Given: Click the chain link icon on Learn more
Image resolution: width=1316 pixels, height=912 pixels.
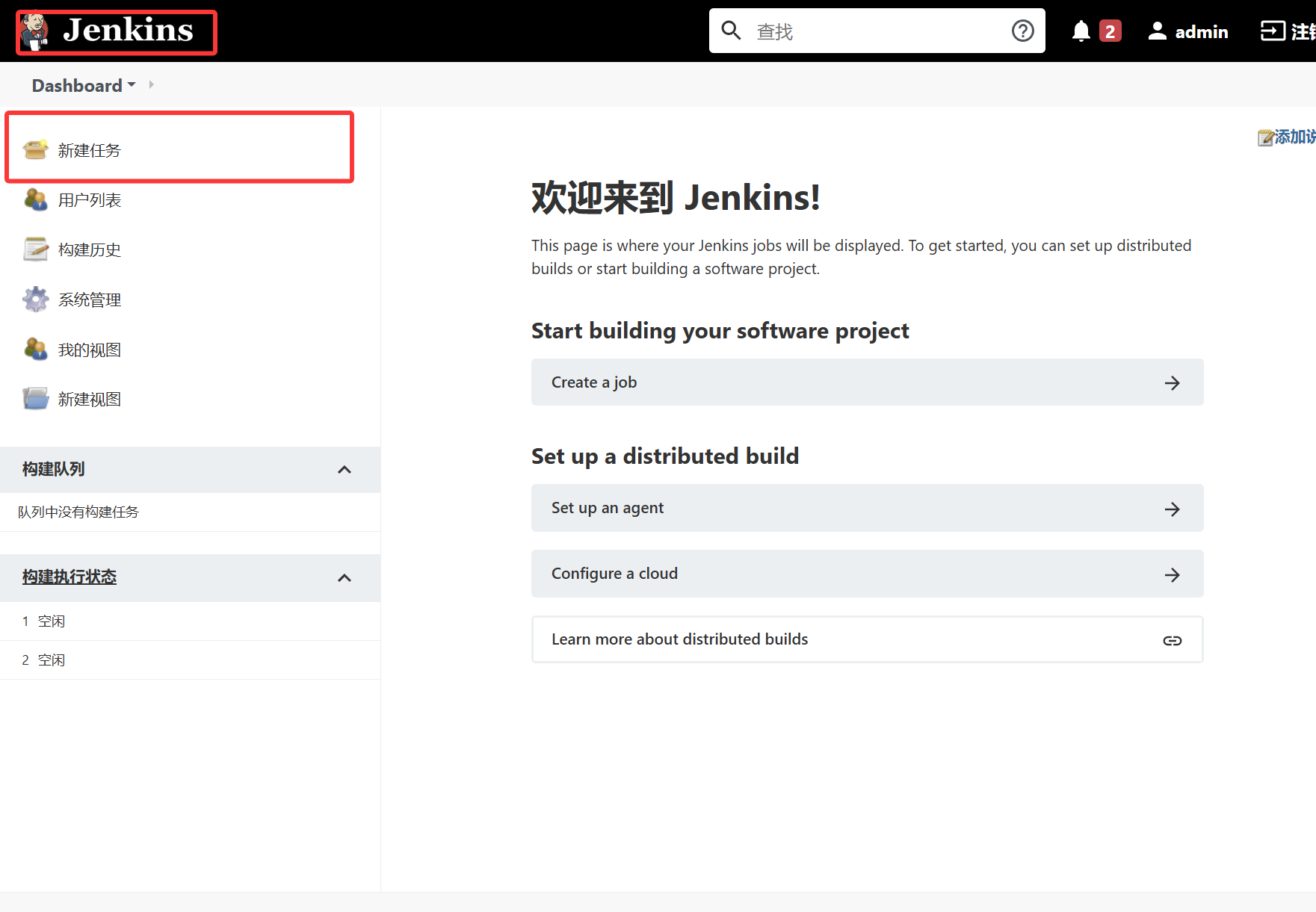Looking at the screenshot, I should click(1173, 641).
